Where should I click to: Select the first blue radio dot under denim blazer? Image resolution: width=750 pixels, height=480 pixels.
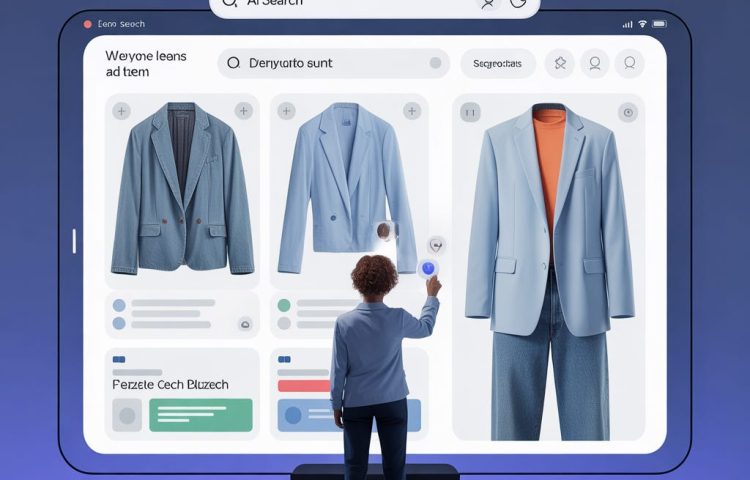[119, 305]
